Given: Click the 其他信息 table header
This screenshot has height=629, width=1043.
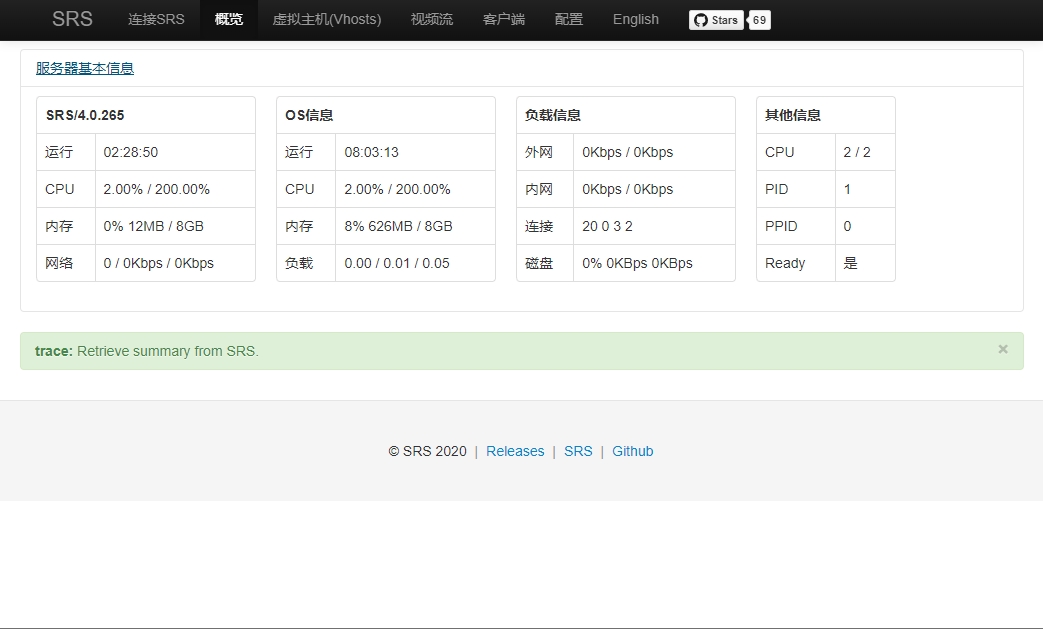Looking at the screenshot, I should 793,115.
